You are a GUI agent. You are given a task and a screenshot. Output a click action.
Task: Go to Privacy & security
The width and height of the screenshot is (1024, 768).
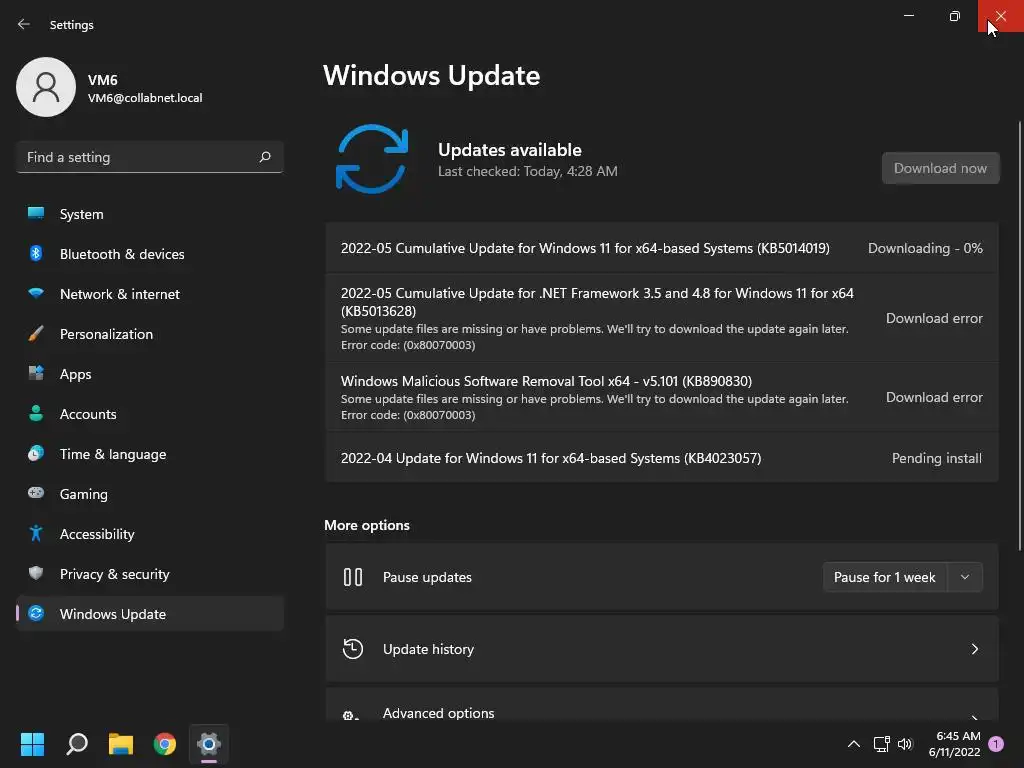pyautogui.click(x=150, y=574)
